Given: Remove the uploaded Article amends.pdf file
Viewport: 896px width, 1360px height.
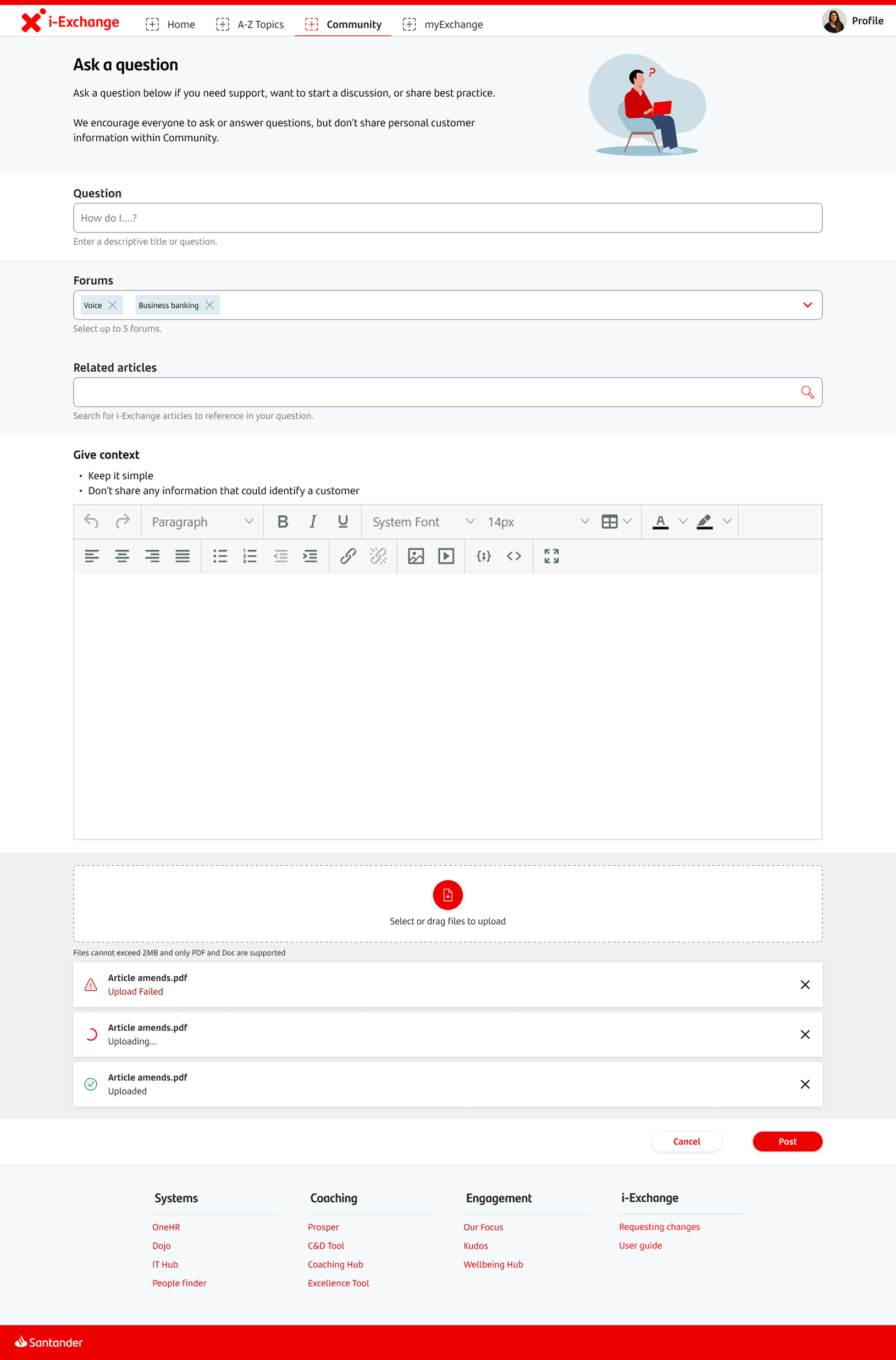Looking at the screenshot, I should click(x=805, y=1084).
